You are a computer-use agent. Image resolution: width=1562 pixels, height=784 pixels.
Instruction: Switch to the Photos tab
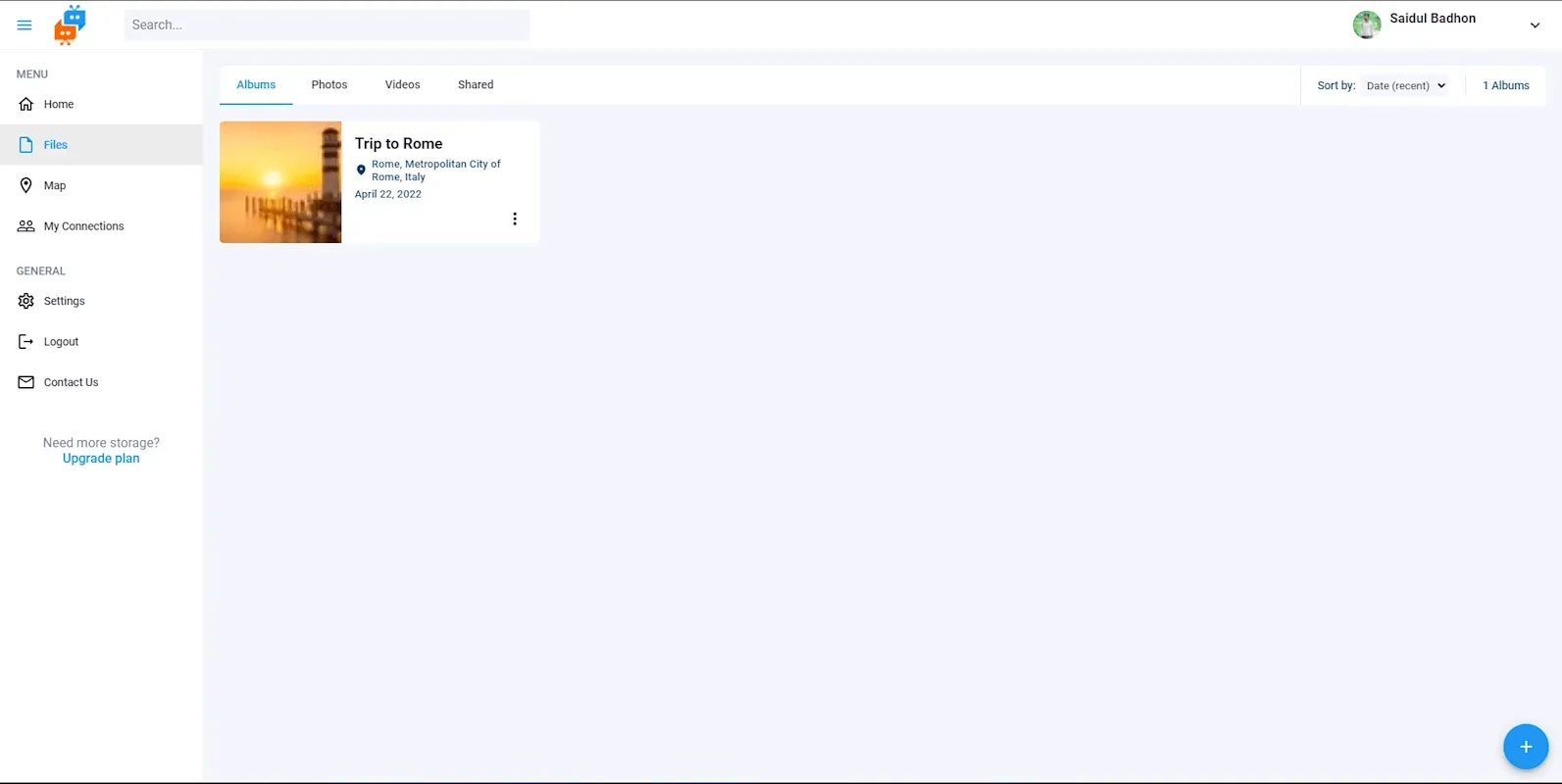click(329, 84)
